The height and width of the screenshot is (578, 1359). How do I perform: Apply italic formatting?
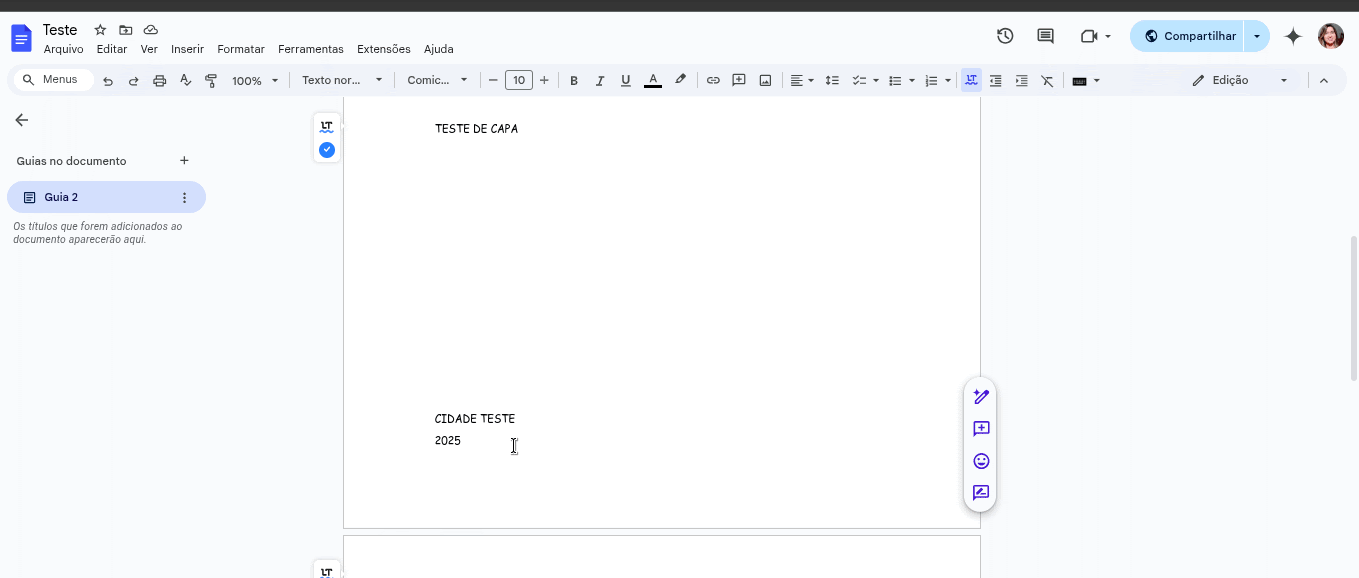[x=600, y=80]
